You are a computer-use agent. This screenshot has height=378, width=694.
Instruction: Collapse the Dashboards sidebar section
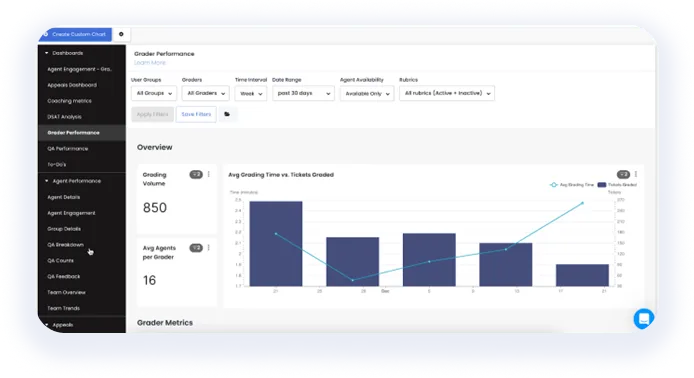64,53
